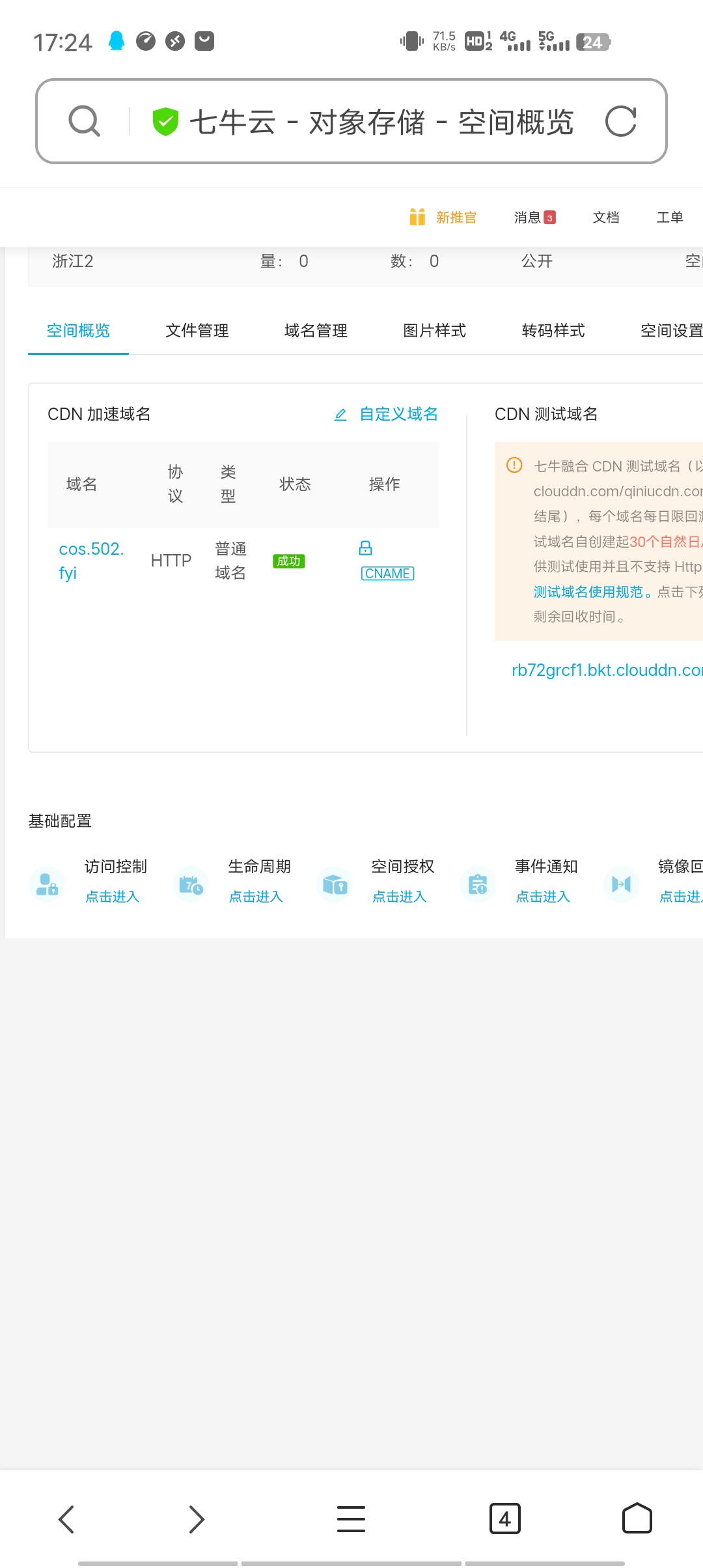Click the 成功 status badge
Image resolution: width=703 pixels, height=1568 pixels.
(289, 561)
